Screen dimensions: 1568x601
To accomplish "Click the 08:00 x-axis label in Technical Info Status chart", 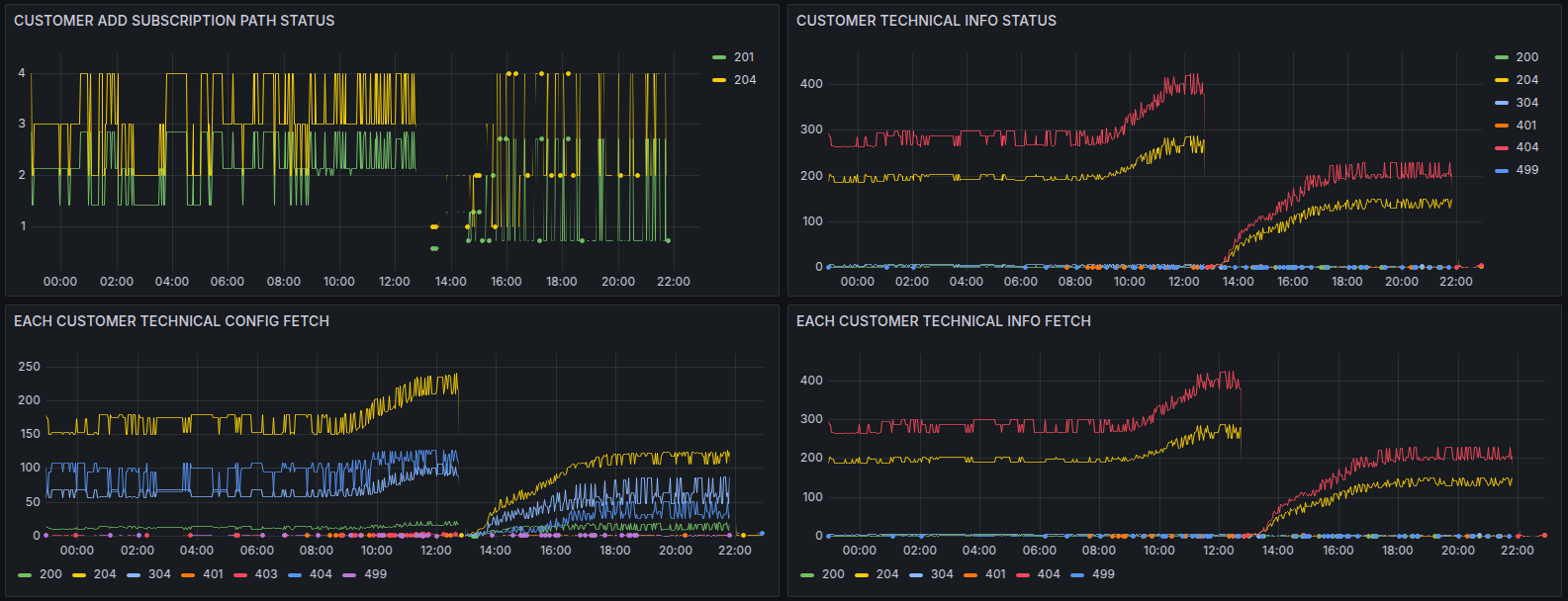I will pos(1075,282).
